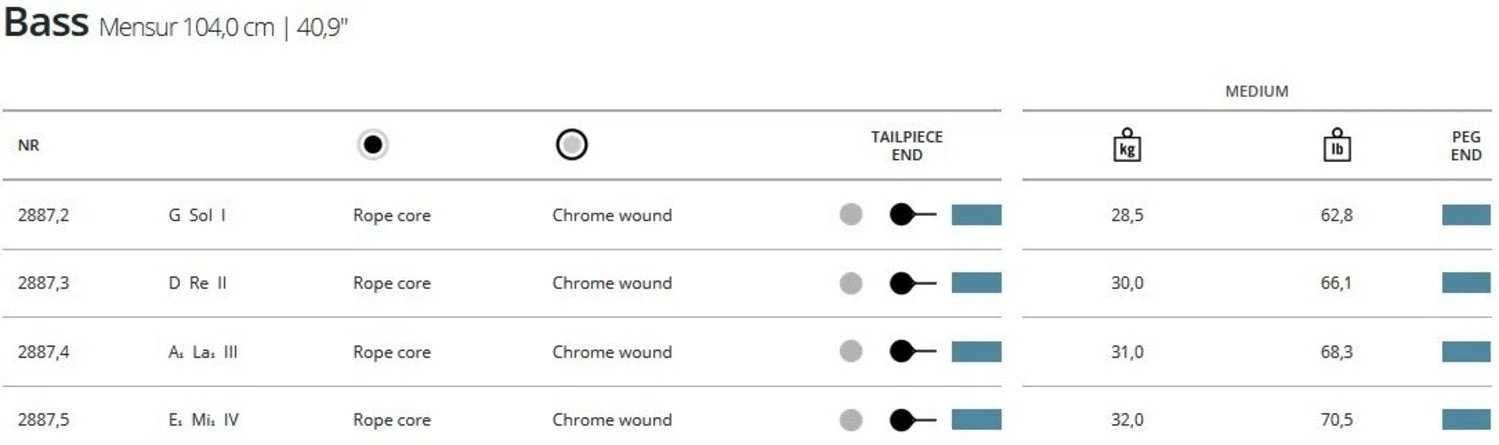This screenshot has width=1499, height=445.
Task: Click the PEG END column header
Action: point(1466,146)
